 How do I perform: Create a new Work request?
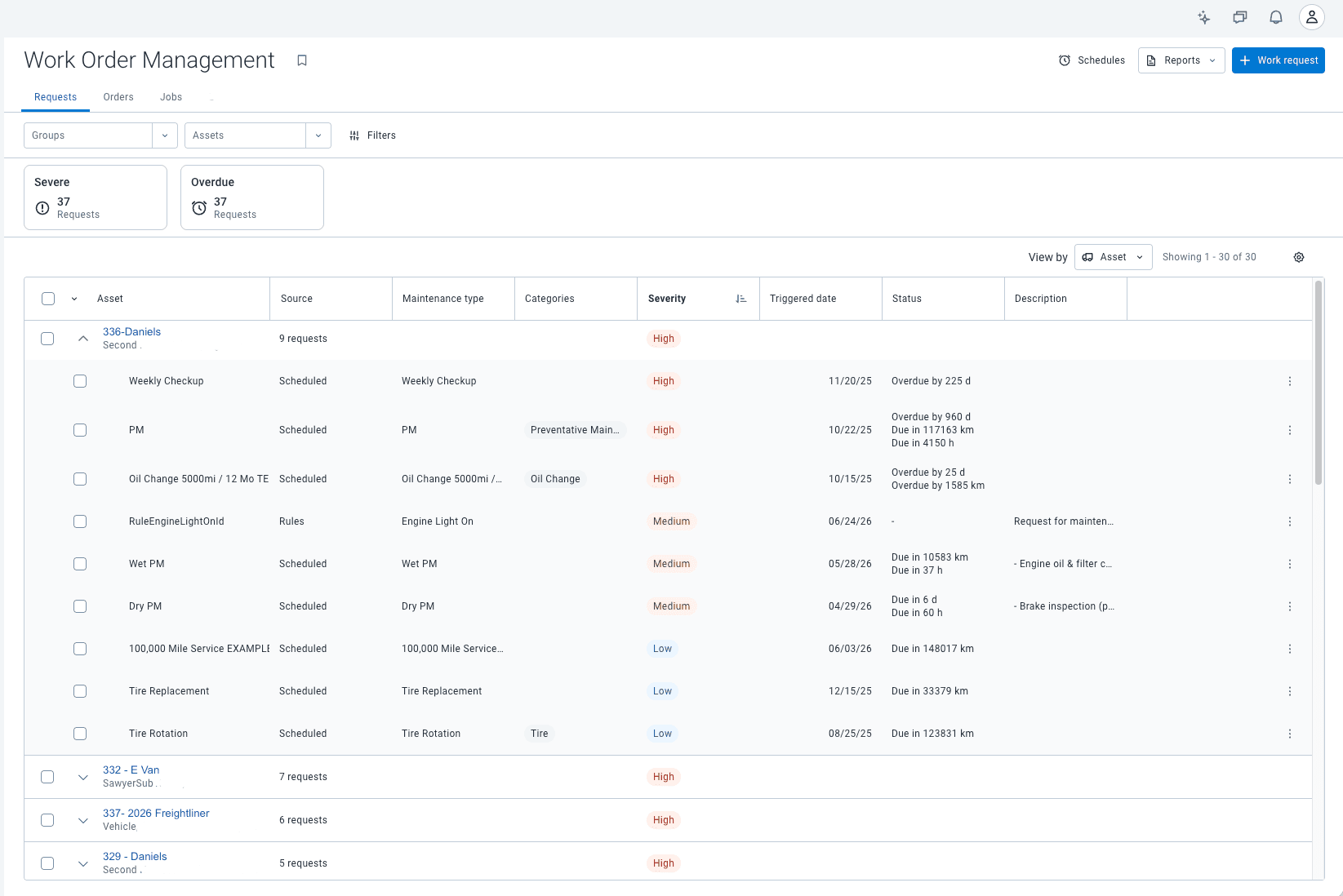point(1279,60)
